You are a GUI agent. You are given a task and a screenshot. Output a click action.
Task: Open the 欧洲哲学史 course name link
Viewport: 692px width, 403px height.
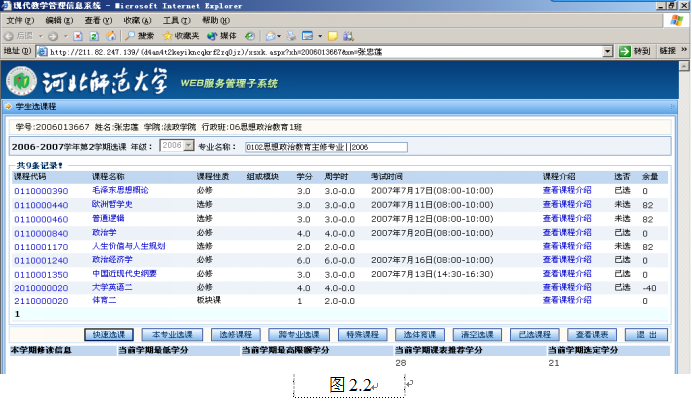tap(112, 204)
